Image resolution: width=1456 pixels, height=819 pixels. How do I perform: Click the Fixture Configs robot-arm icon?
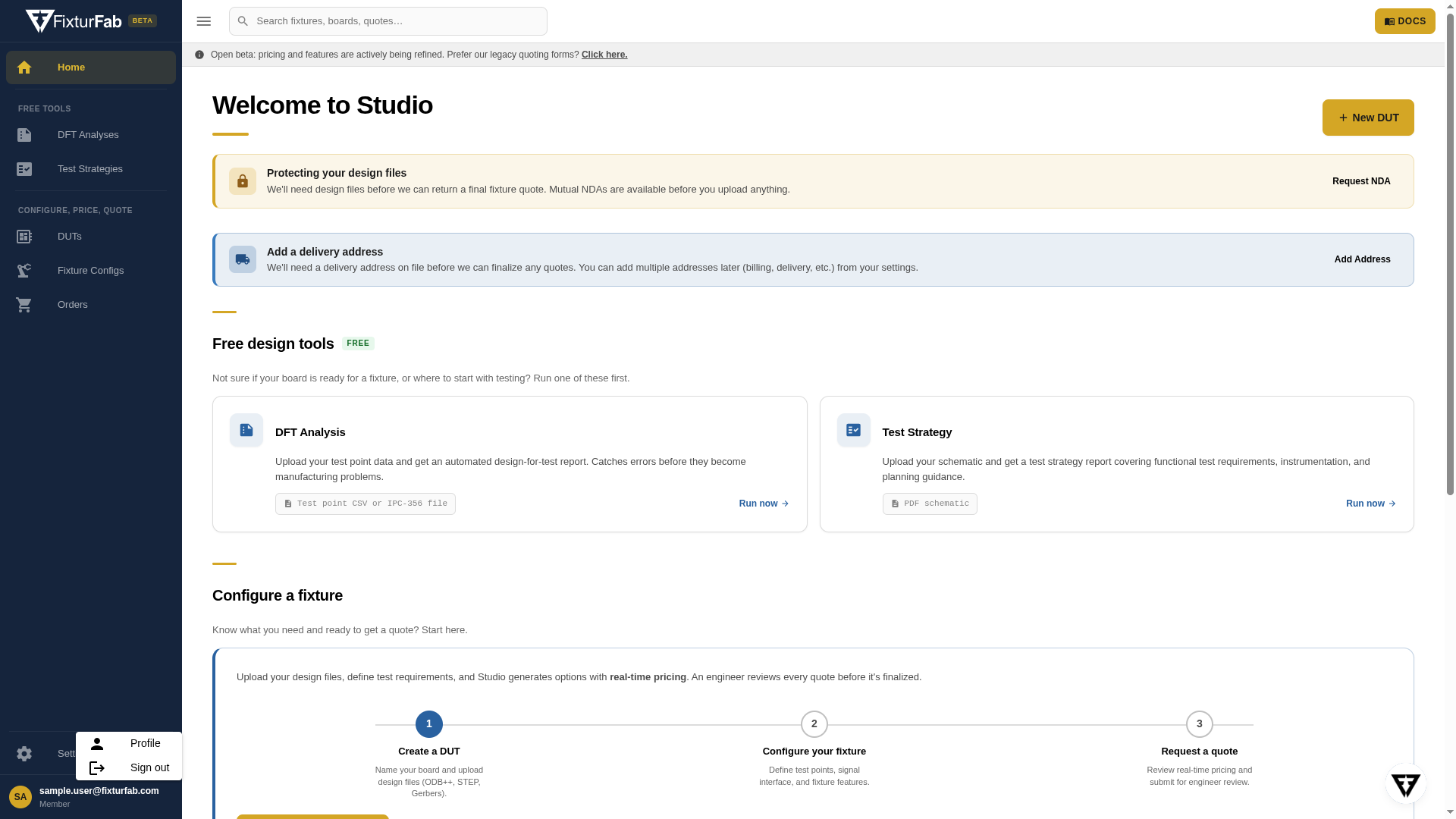click(24, 271)
